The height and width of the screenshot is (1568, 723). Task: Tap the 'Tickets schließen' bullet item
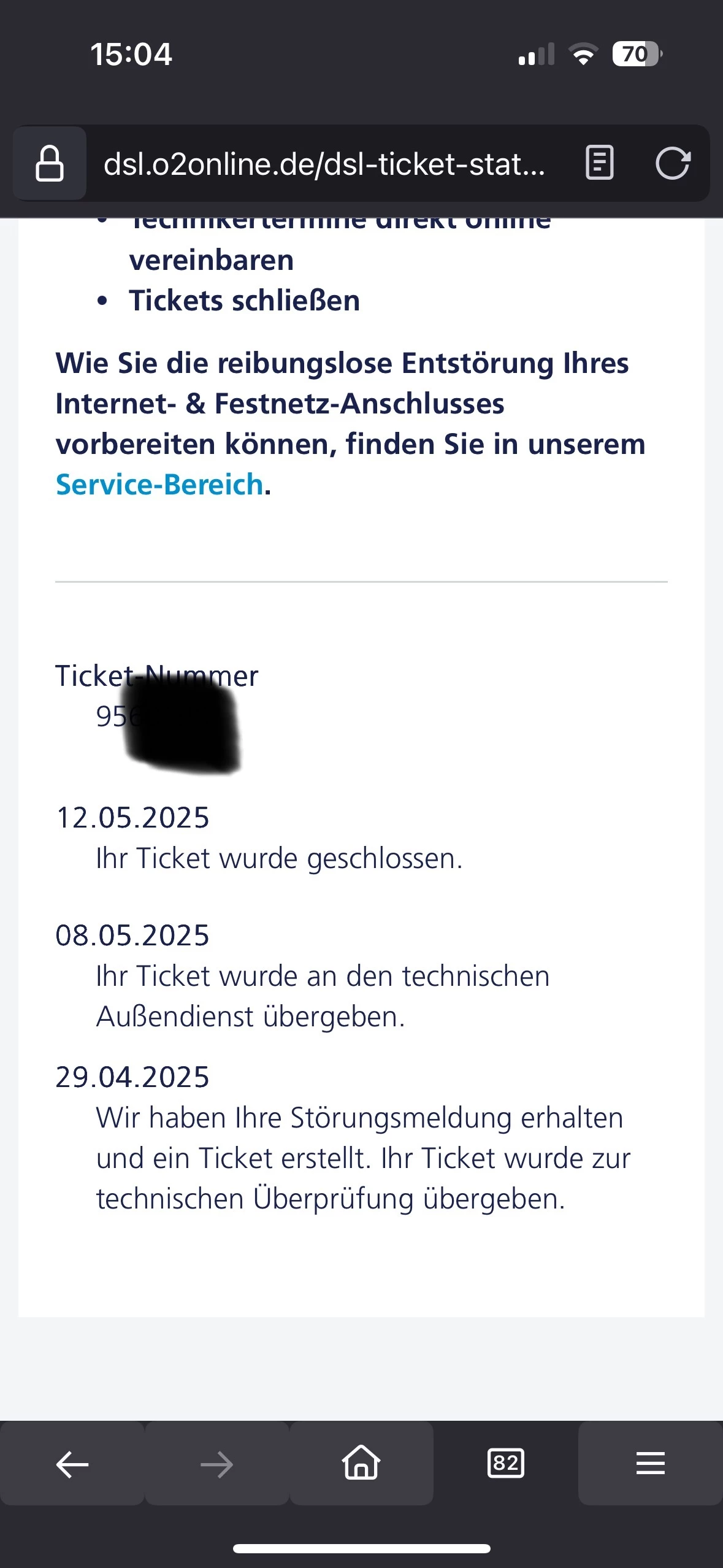(244, 301)
